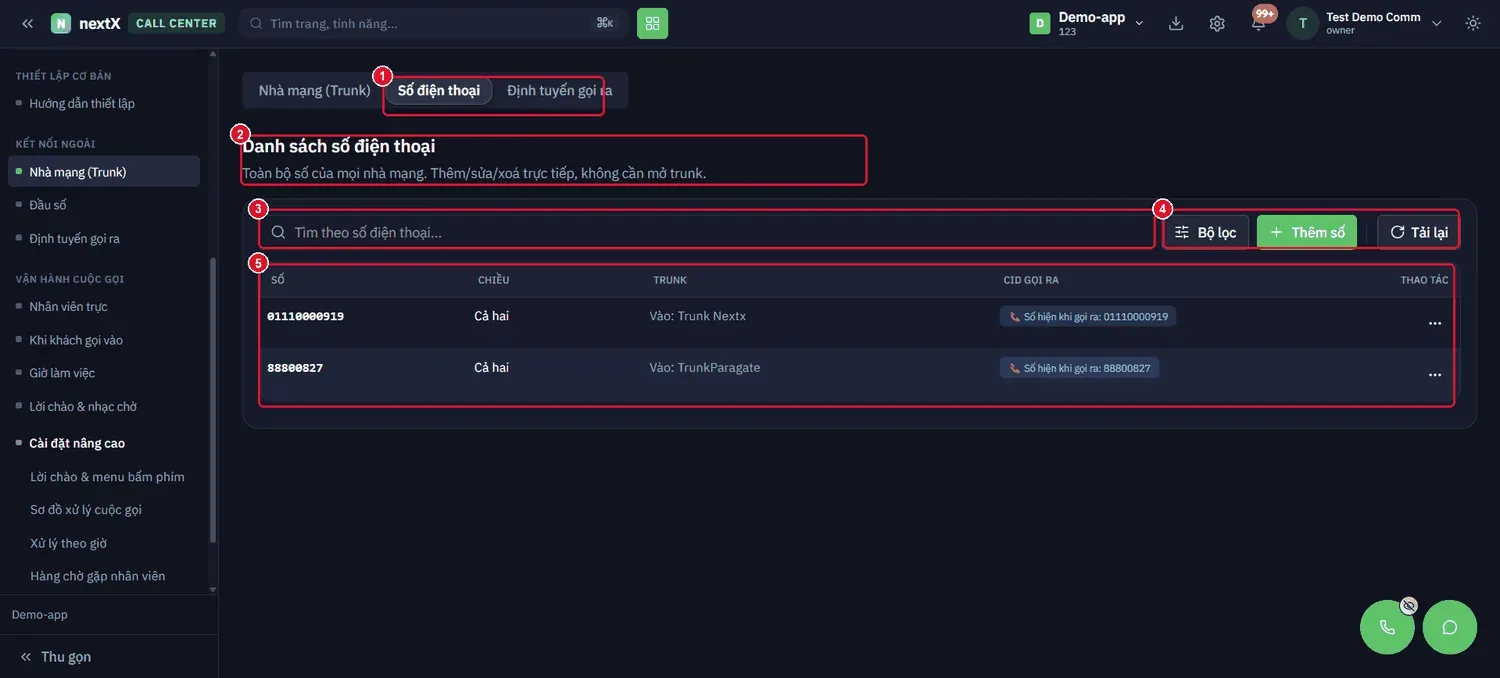Click the Tìm theo số điện thoại search field

coord(707,232)
